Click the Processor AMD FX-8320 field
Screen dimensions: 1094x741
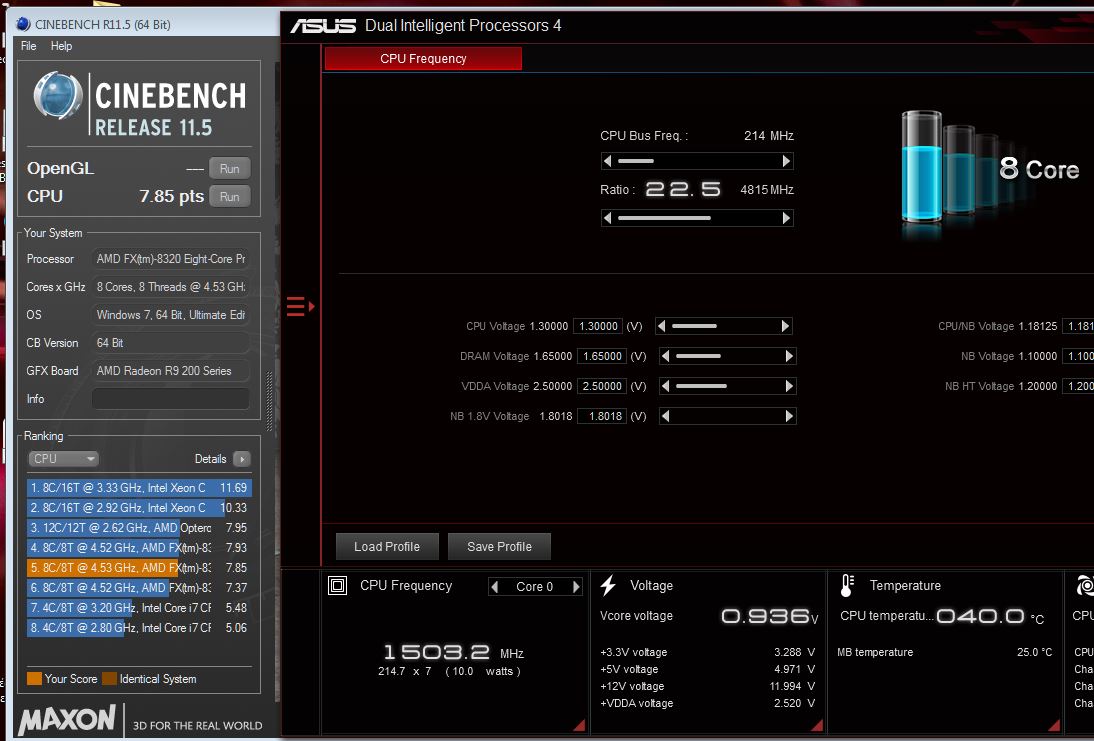tap(170, 259)
